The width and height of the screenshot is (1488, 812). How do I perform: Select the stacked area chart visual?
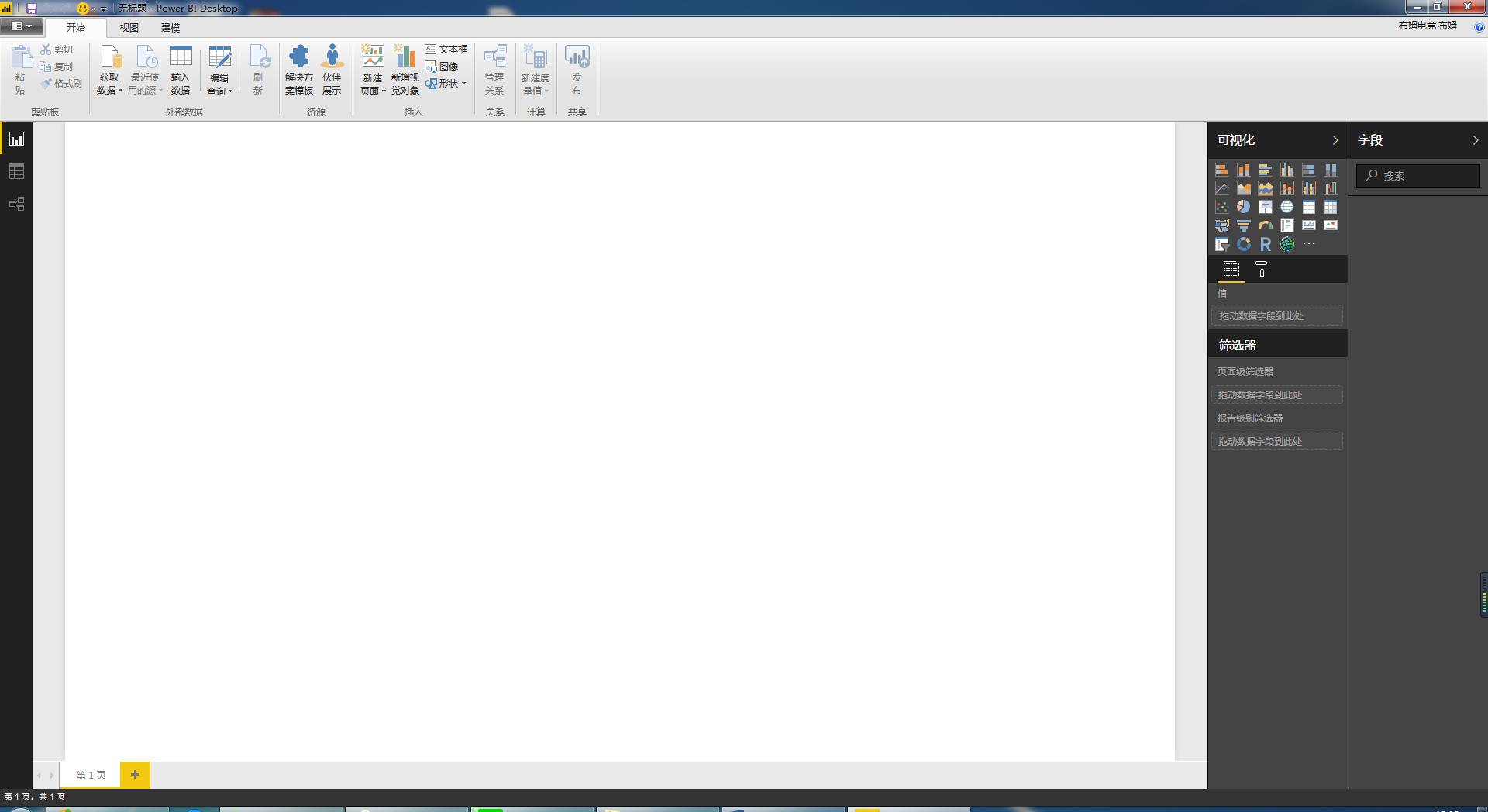coord(1265,188)
